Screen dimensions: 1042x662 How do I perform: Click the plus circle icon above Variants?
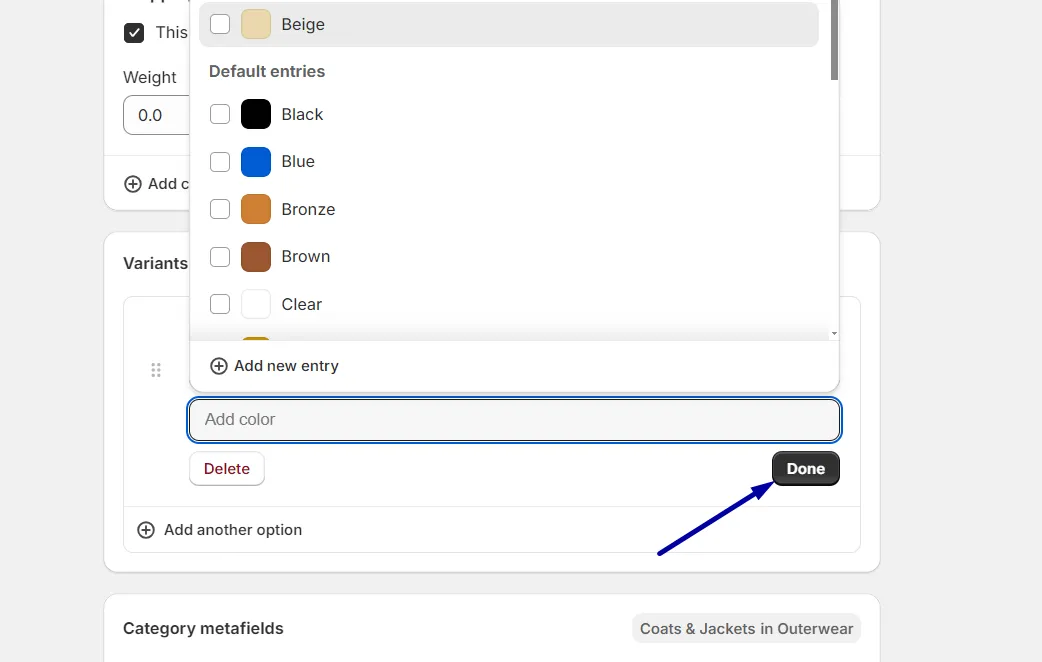click(133, 184)
